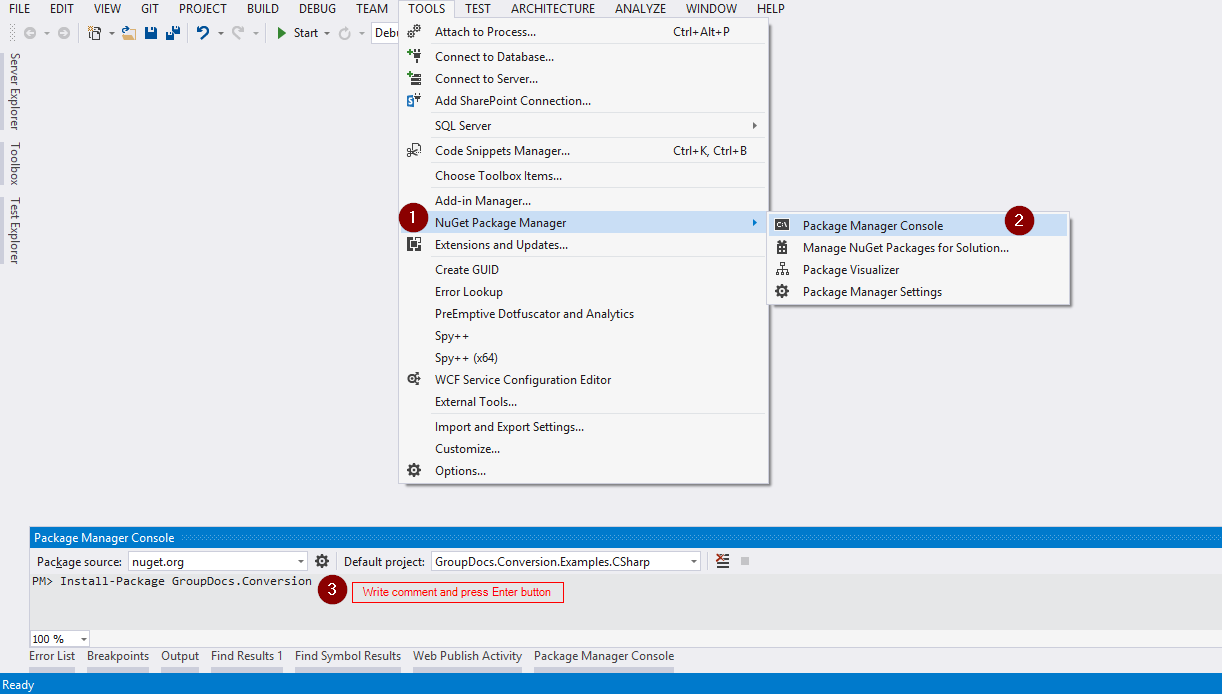The width and height of the screenshot is (1222, 694).
Task: Click the Package Manager Console submenu icon
Action: coord(783,226)
